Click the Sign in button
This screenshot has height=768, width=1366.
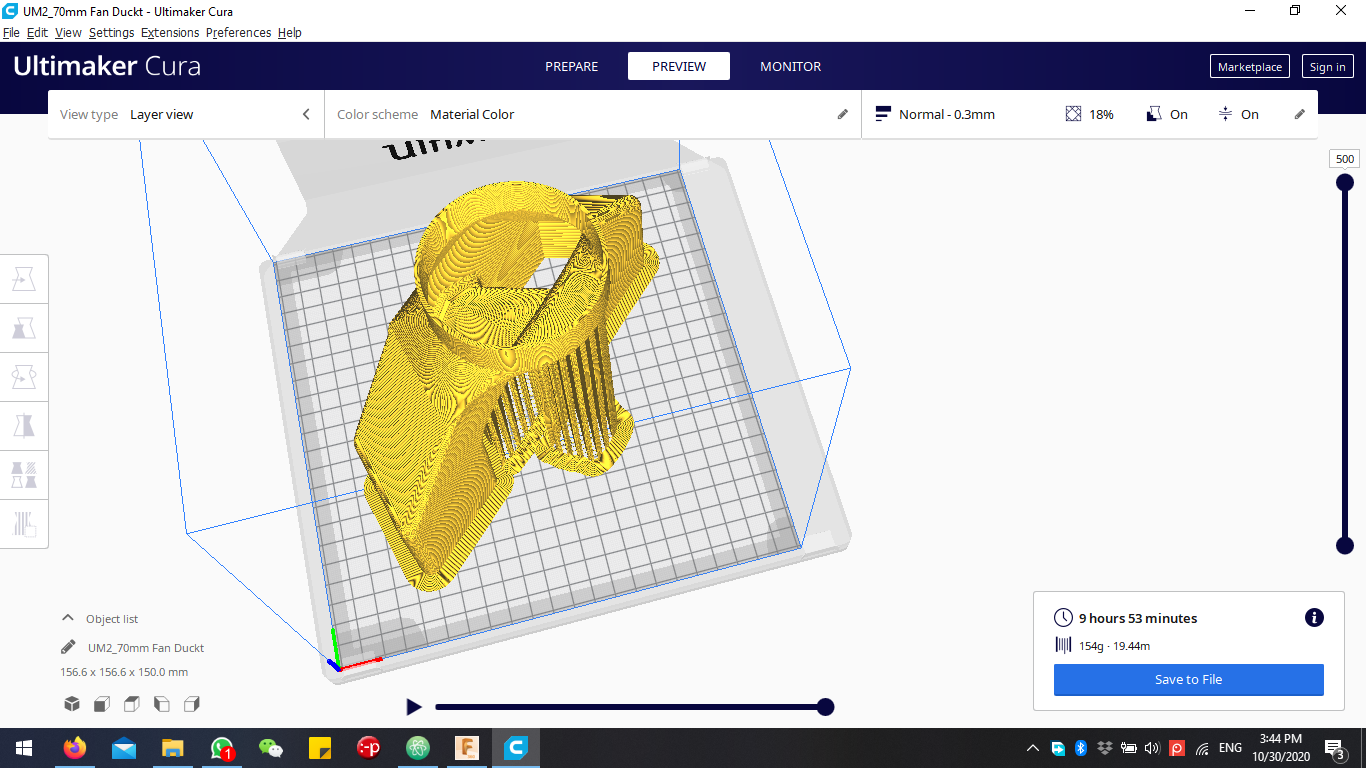pyautogui.click(x=1327, y=66)
